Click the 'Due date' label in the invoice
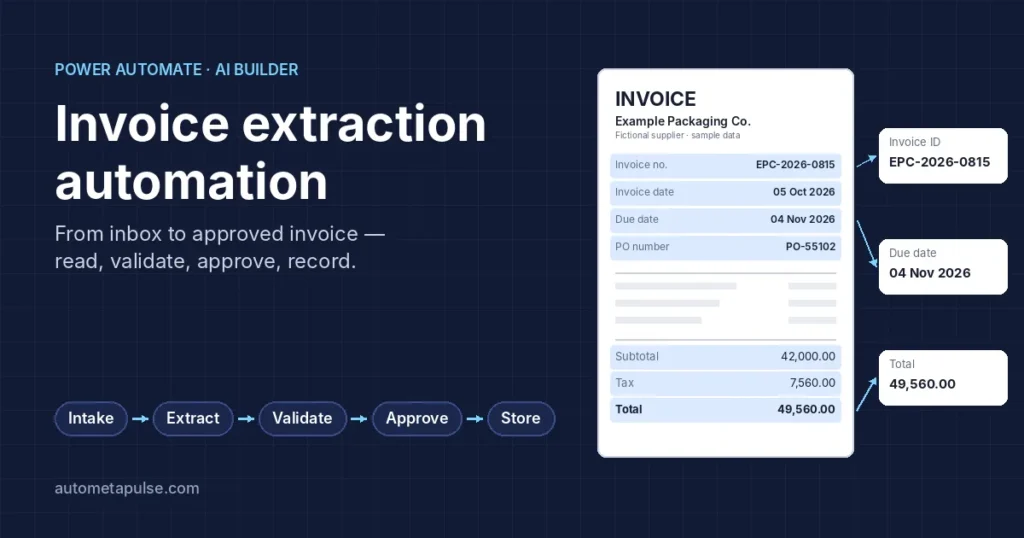The width and height of the screenshot is (1024, 538). tap(636, 219)
